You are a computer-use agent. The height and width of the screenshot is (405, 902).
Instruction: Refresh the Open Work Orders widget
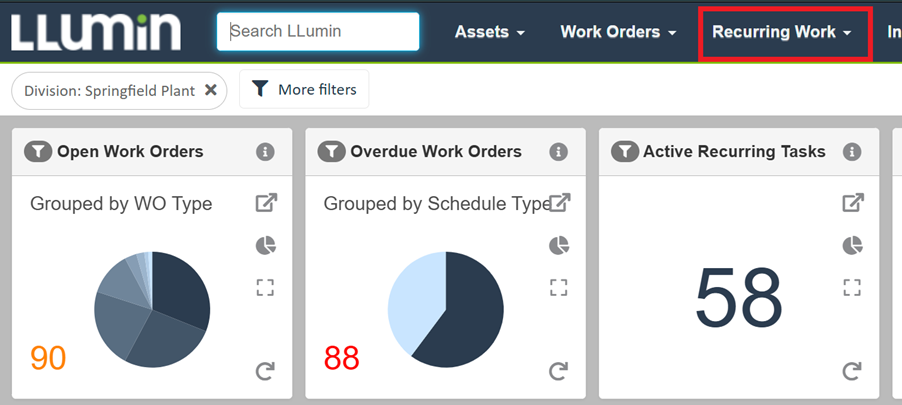coord(265,372)
